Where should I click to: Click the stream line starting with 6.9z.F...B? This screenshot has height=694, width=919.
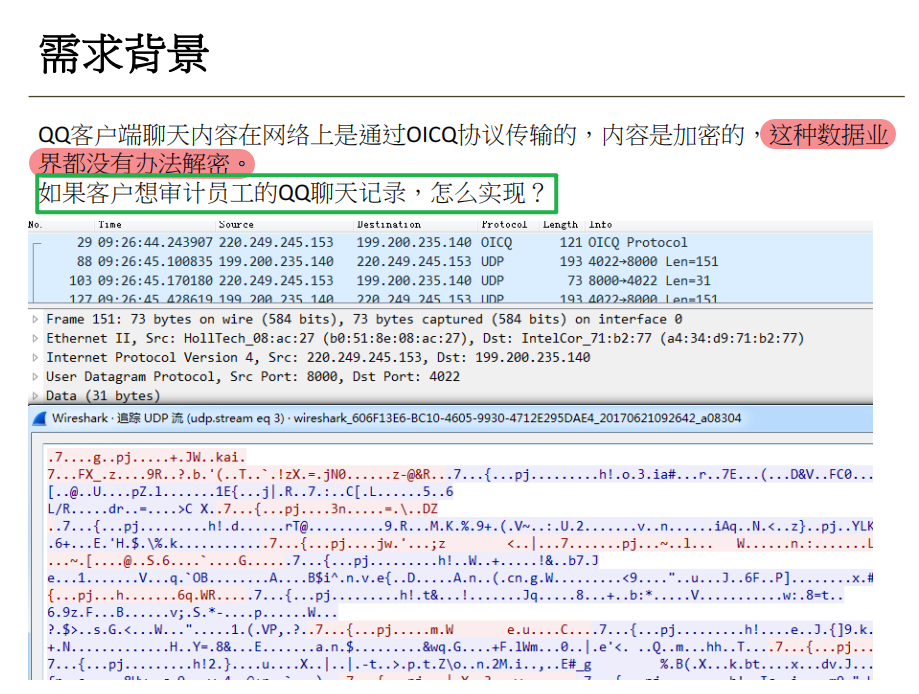(x=192, y=613)
